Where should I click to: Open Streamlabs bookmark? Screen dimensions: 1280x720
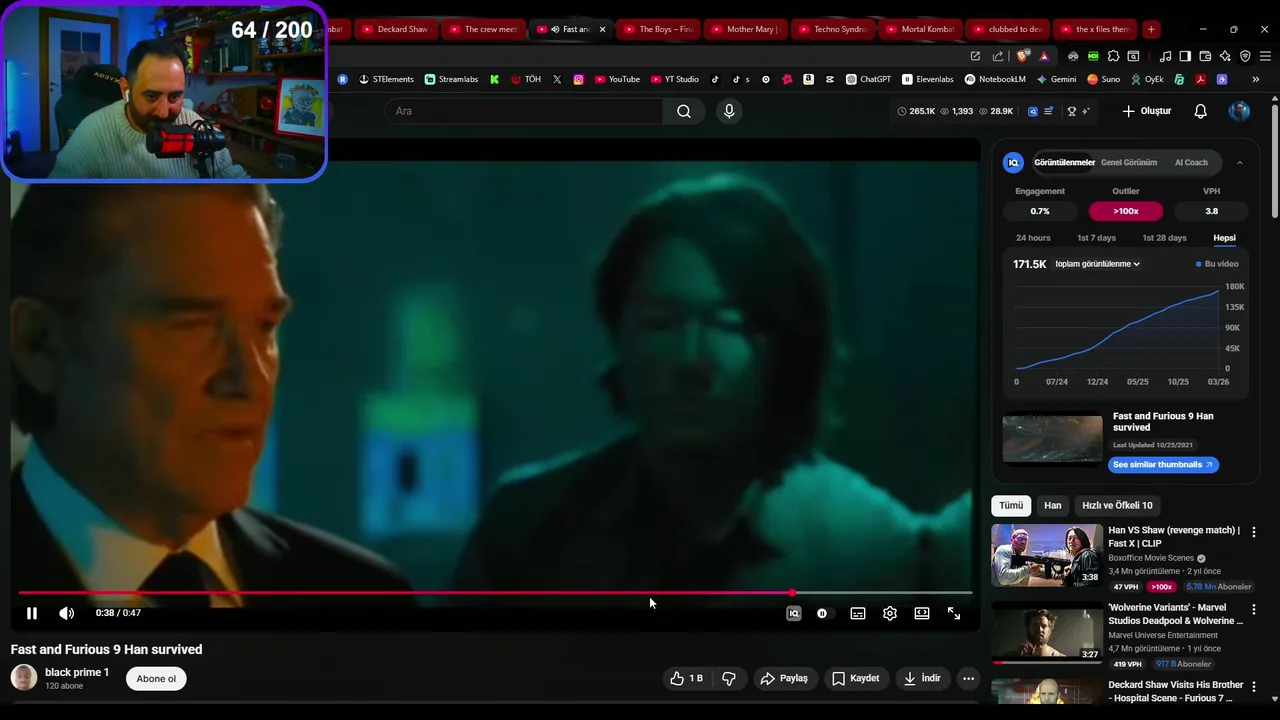[x=451, y=79]
